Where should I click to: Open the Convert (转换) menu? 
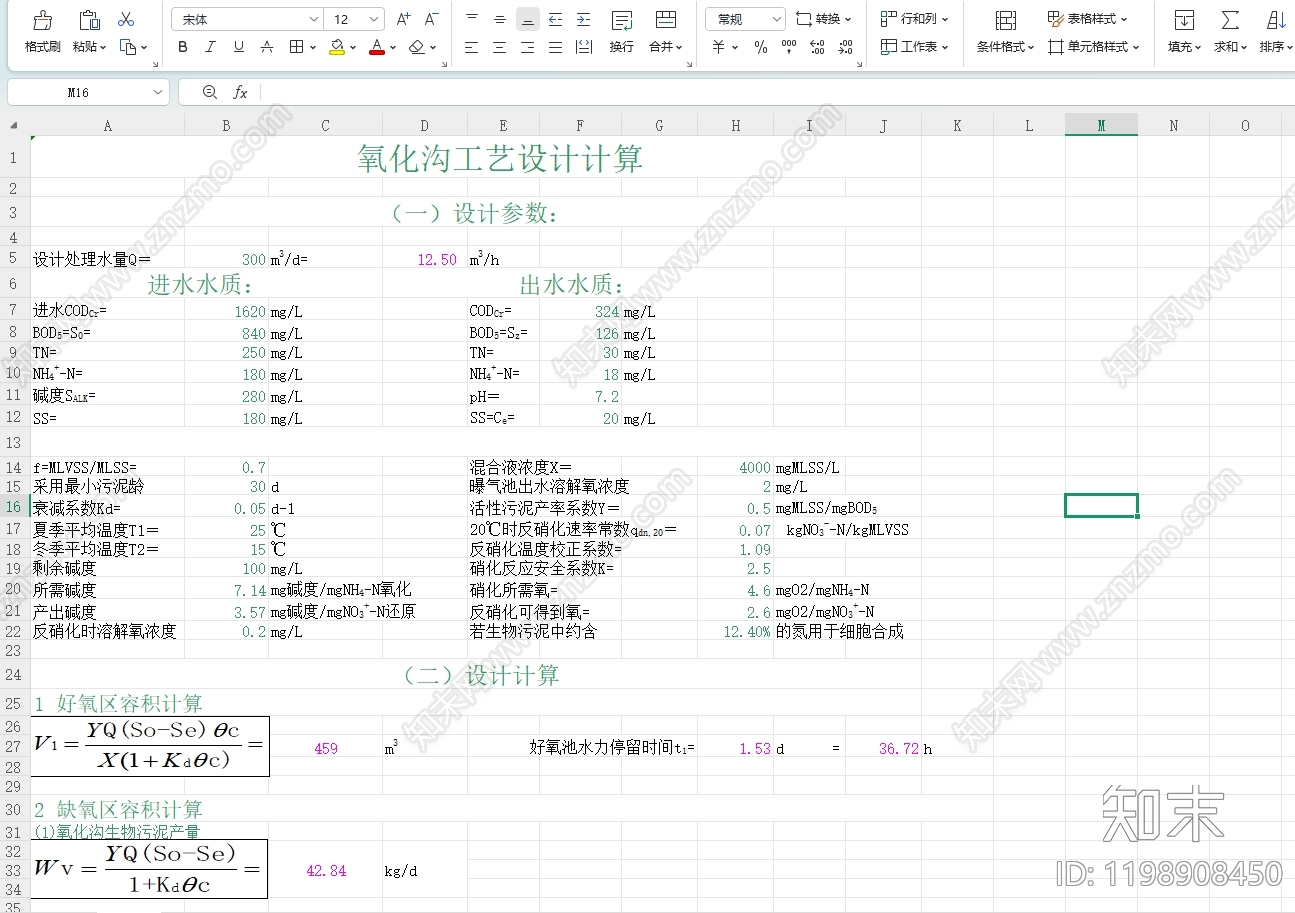(x=824, y=19)
